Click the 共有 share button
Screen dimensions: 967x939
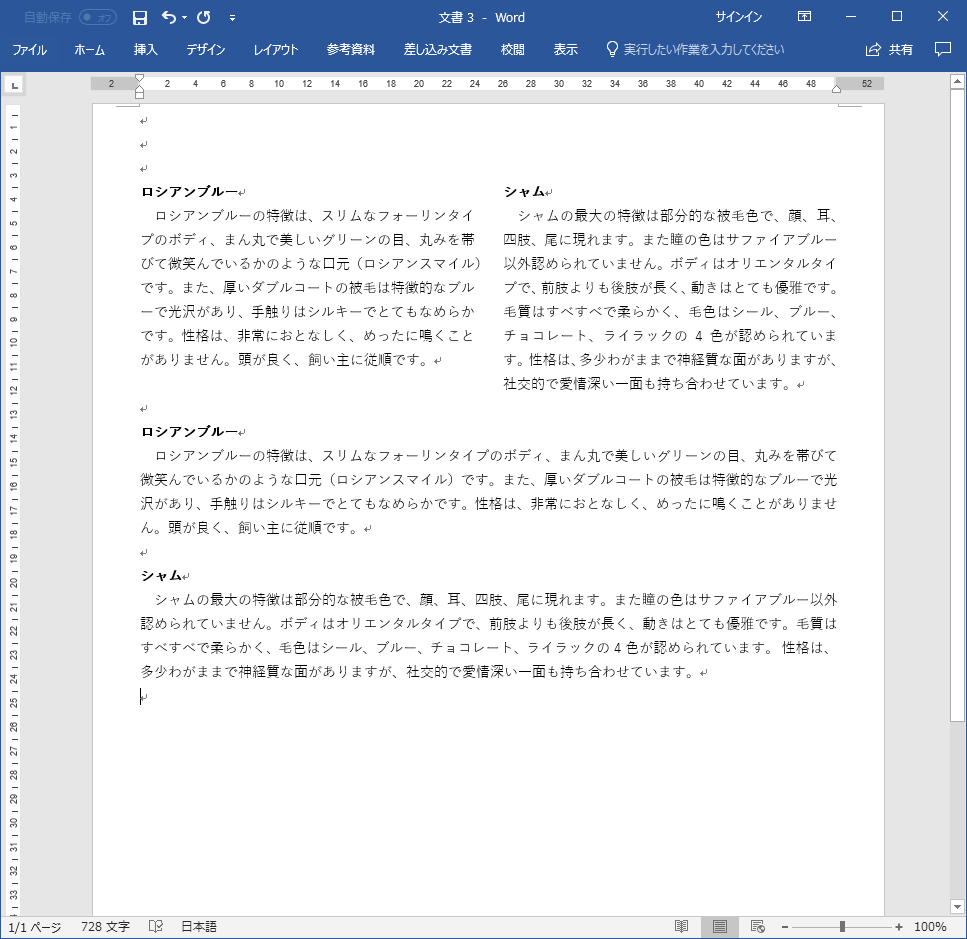coord(889,49)
